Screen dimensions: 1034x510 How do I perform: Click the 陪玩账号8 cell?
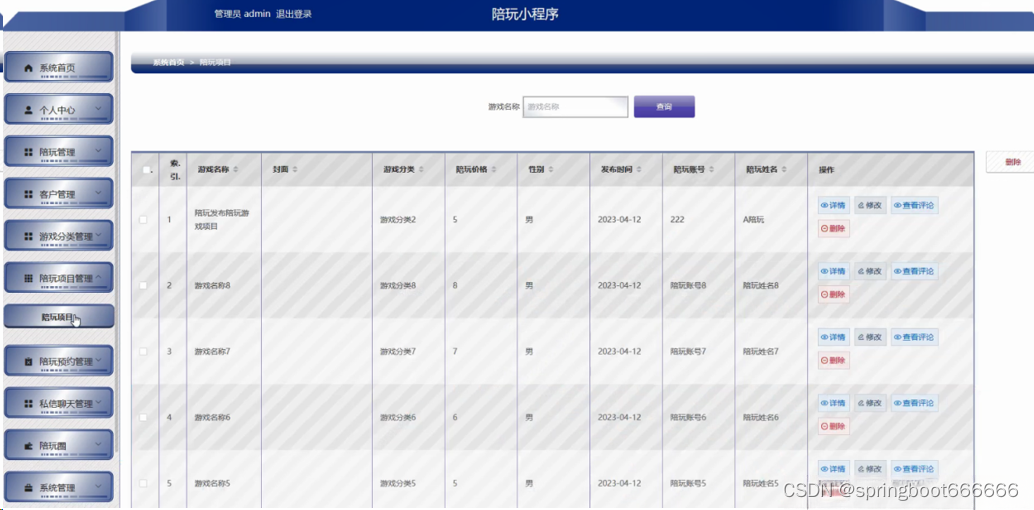click(688, 286)
